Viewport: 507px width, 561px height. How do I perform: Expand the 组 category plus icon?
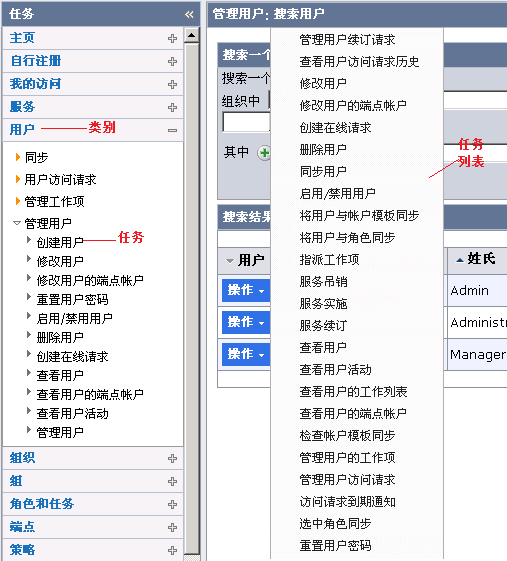(x=172, y=481)
